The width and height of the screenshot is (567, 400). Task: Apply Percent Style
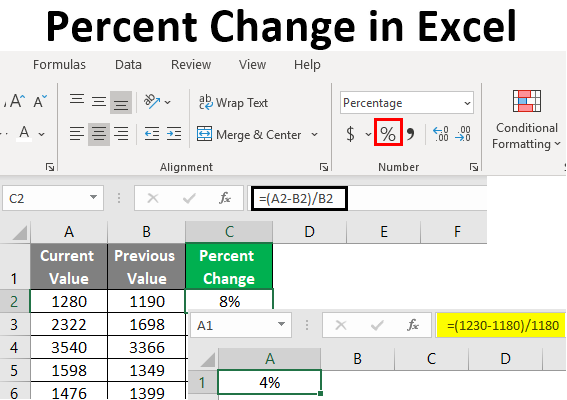click(x=388, y=133)
